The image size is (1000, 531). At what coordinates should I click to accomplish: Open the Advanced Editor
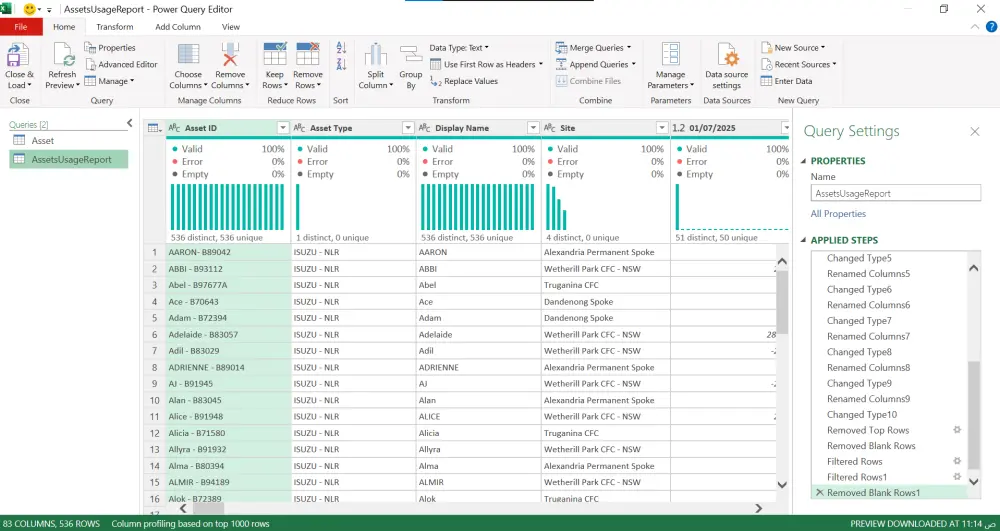121,64
